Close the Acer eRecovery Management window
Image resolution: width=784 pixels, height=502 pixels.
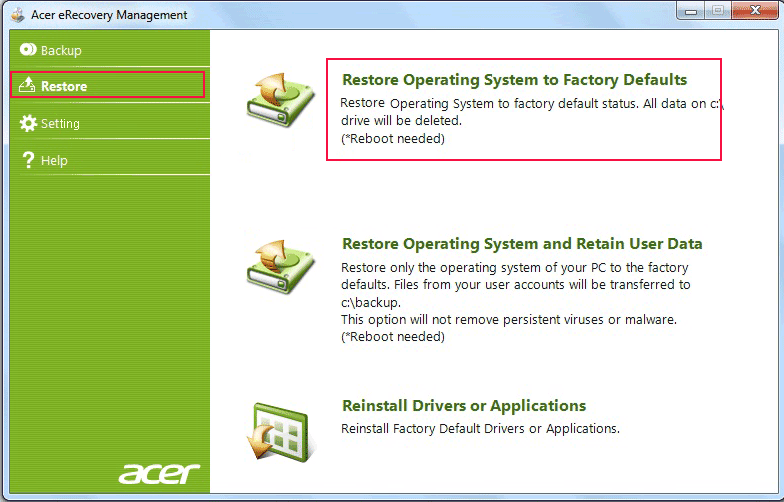click(755, 10)
